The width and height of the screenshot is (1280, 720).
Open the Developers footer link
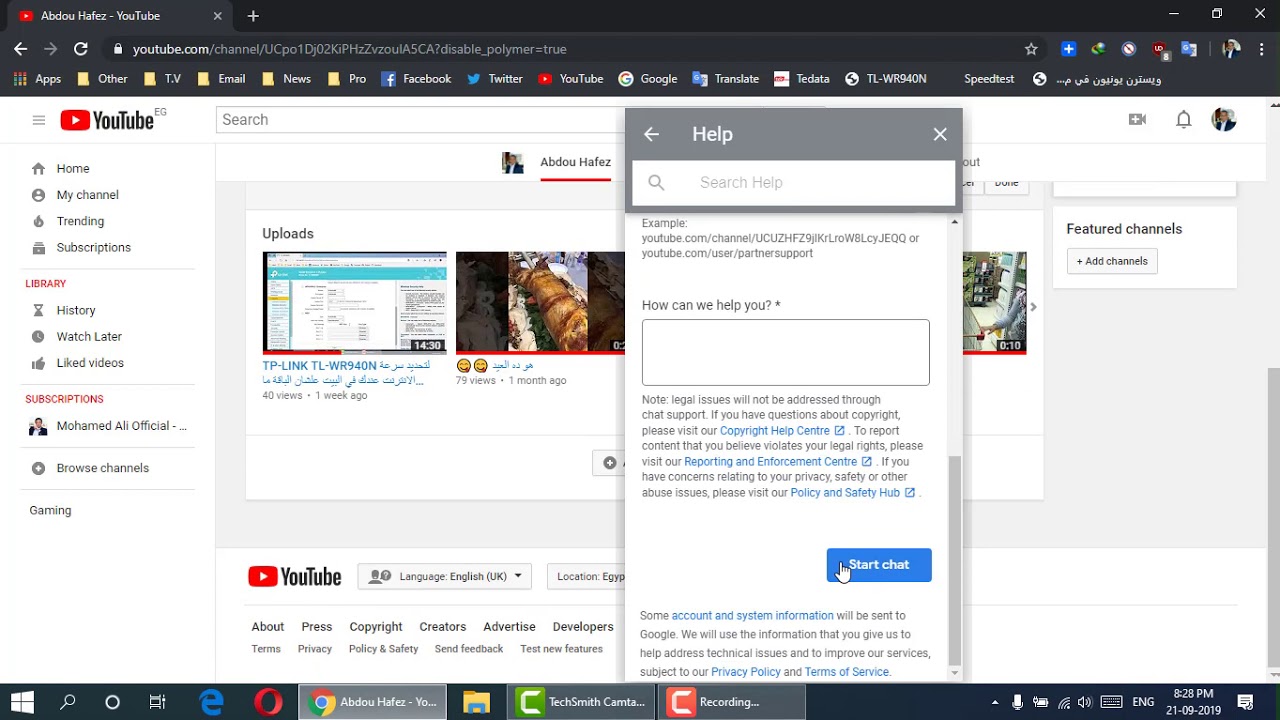tap(583, 627)
